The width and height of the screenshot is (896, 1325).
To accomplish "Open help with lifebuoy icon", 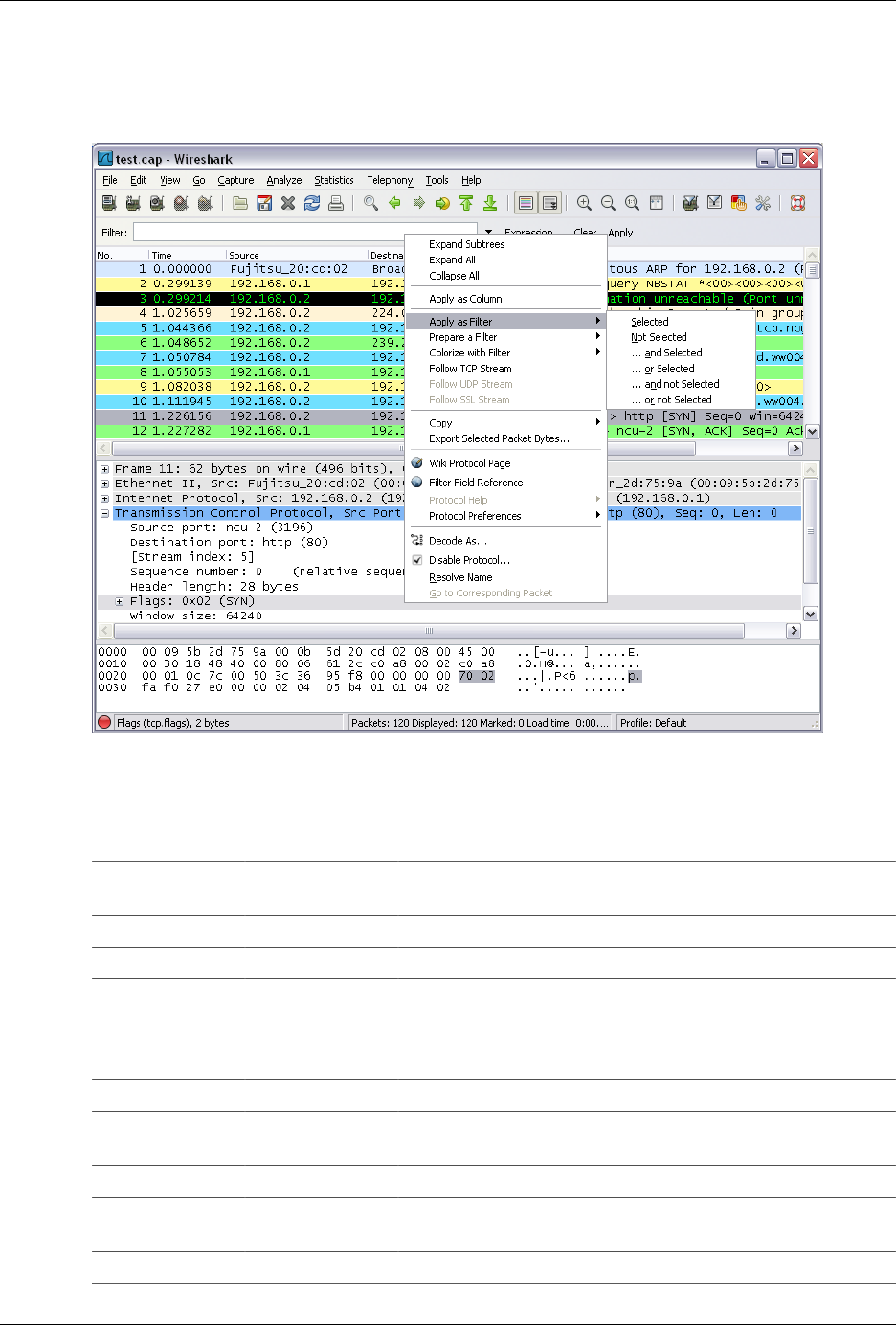I will pos(797,203).
